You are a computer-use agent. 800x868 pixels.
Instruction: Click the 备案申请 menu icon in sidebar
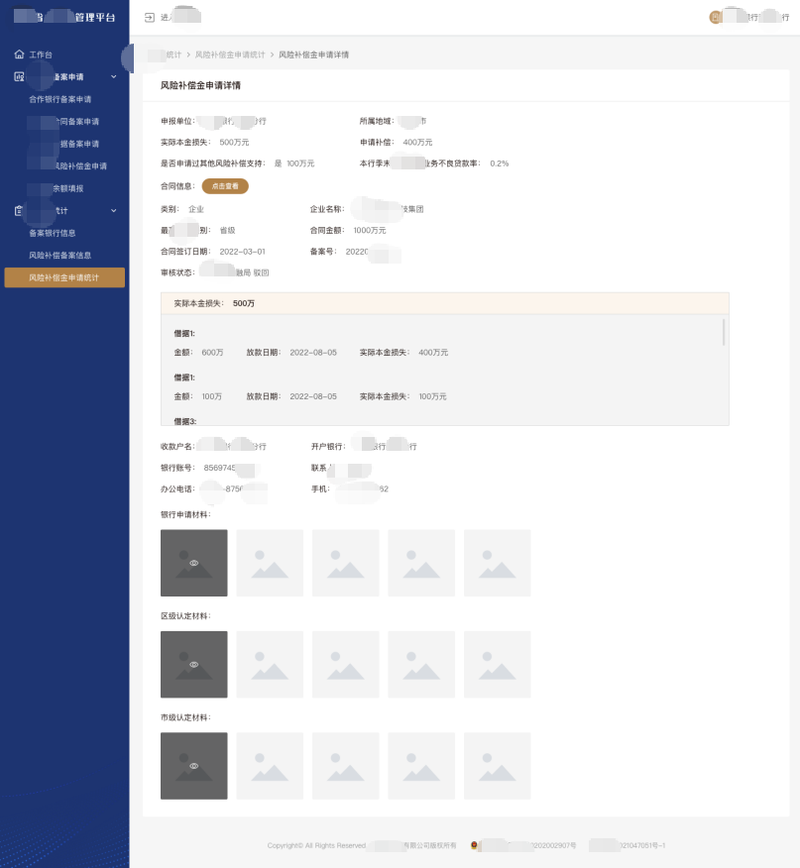(19, 77)
